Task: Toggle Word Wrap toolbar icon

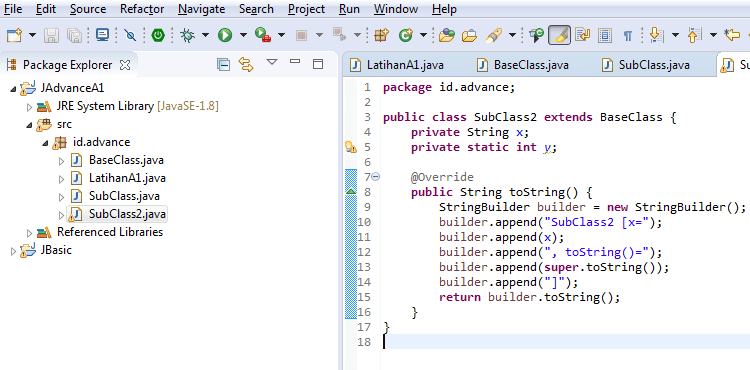Action: [x=583, y=35]
